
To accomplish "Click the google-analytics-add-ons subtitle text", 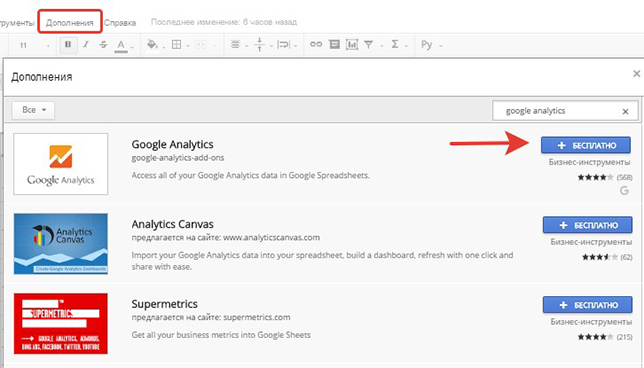I will (x=178, y=158).
